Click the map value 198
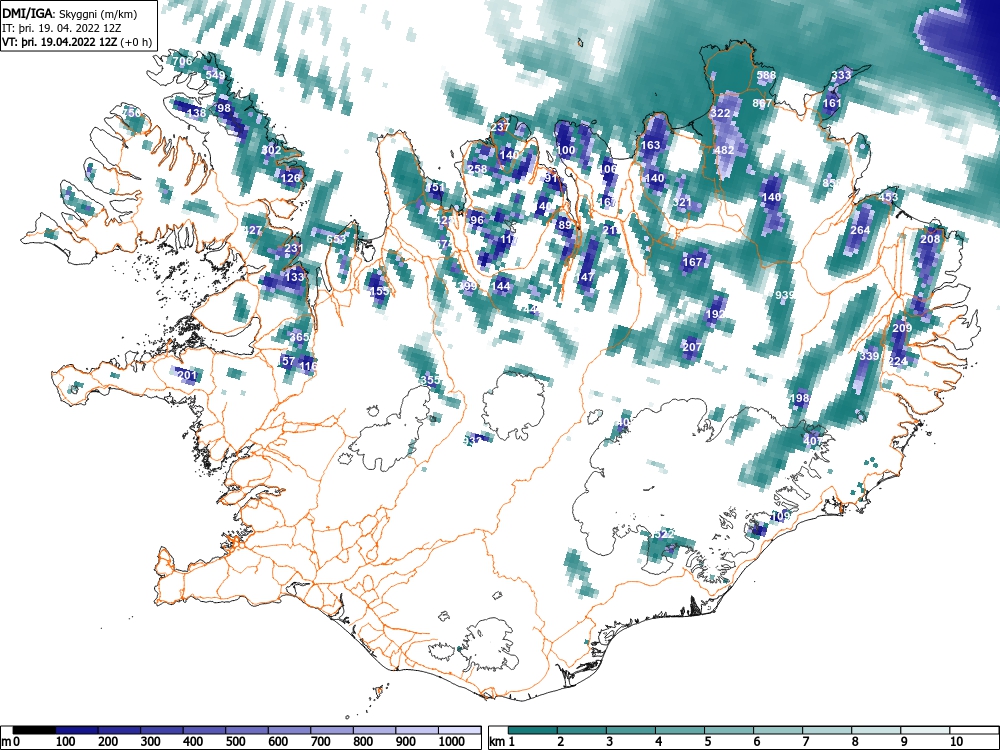The image size is (1000, 750). [x=799, y=399]
